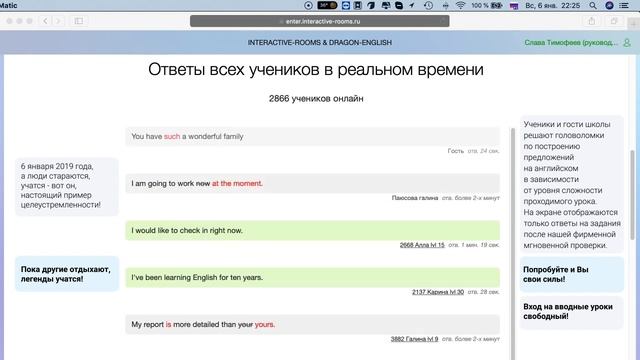This screenshot has width=640, height=360.
Task: Click answer 'You have such a wonderful family'
Action: pyautogui.click(x=312, y=136)
